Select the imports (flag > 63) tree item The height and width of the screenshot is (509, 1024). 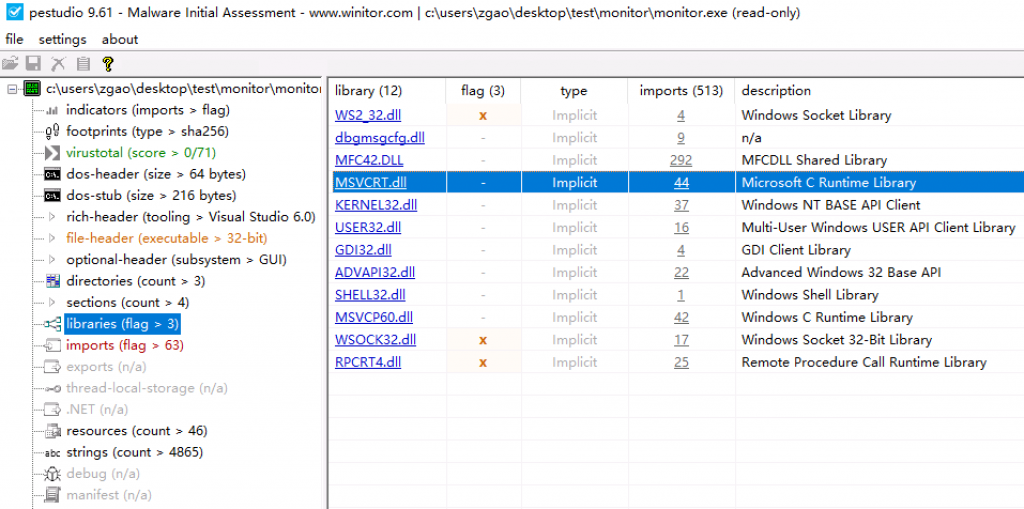124,346
